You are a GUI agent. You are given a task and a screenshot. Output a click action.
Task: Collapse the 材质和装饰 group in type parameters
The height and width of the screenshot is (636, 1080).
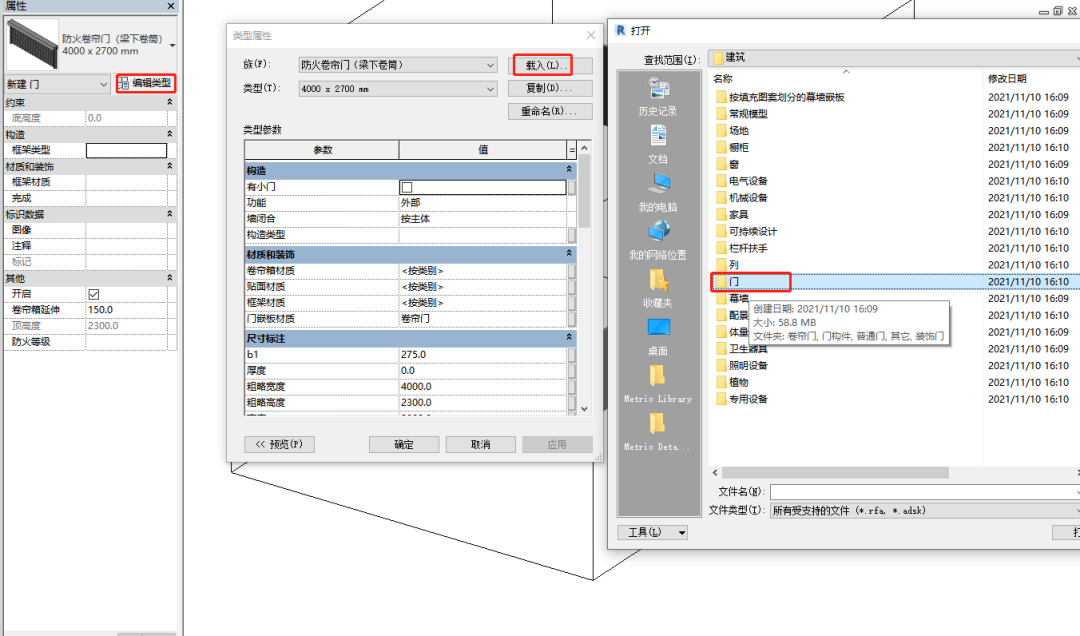click(569, 254)
